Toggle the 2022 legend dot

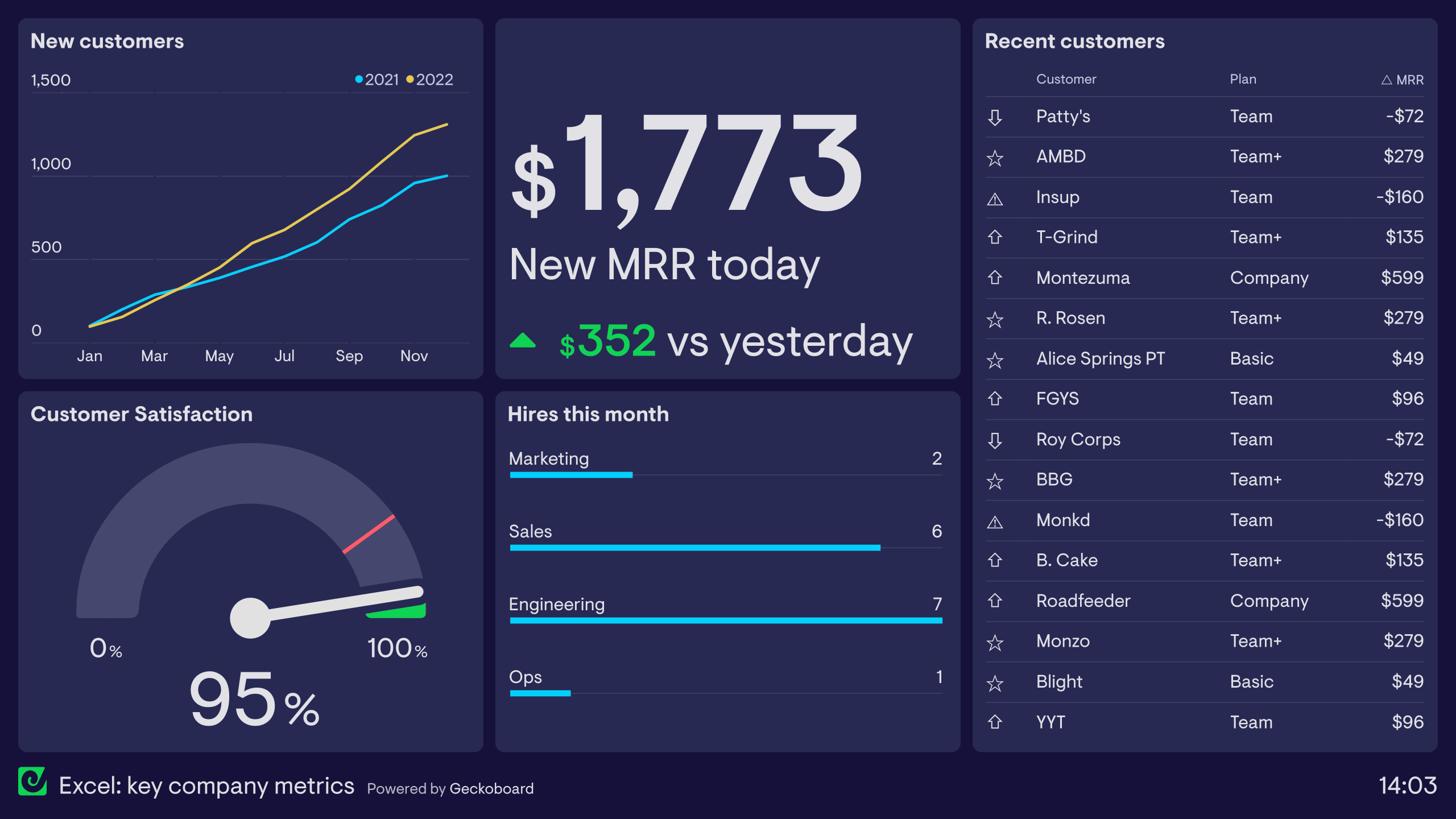click(409, 79)
